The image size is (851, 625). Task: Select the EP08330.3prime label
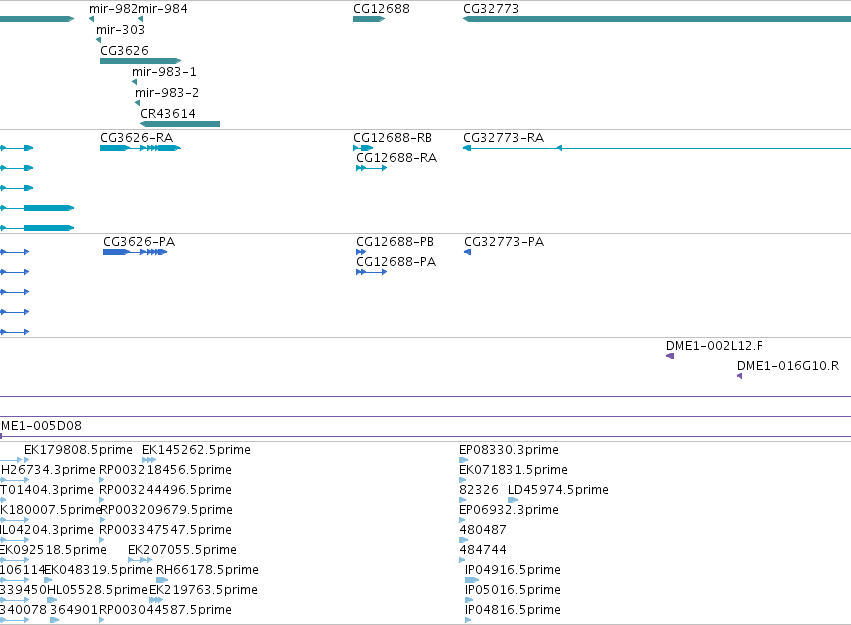[509, 450]
